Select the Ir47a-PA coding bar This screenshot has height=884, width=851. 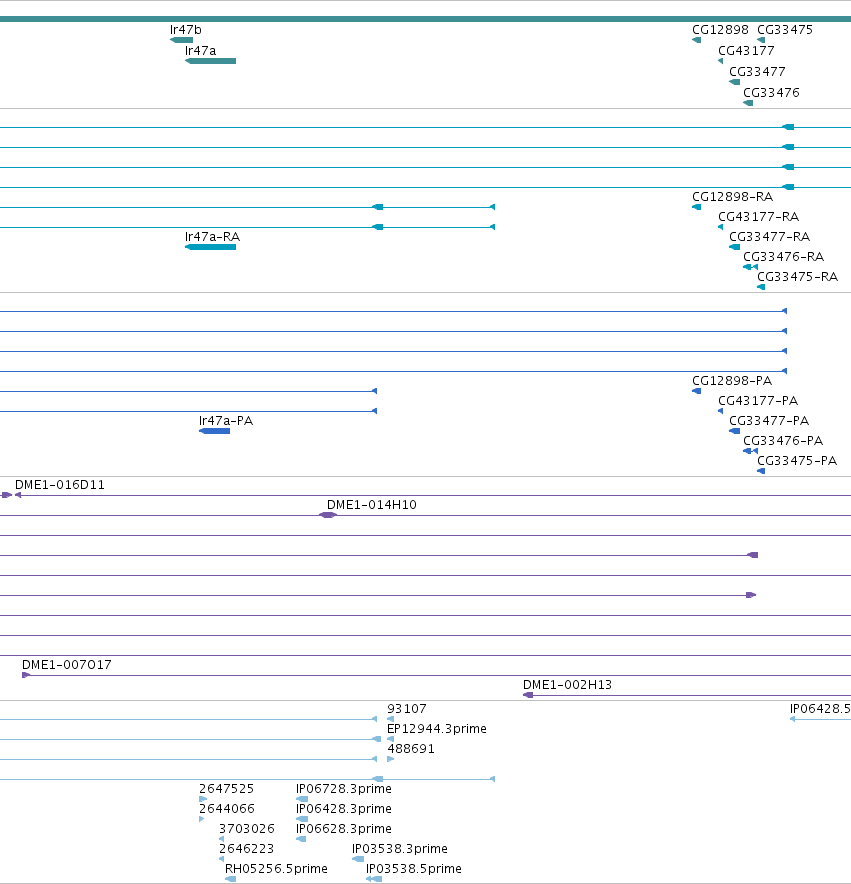(214, 431)
